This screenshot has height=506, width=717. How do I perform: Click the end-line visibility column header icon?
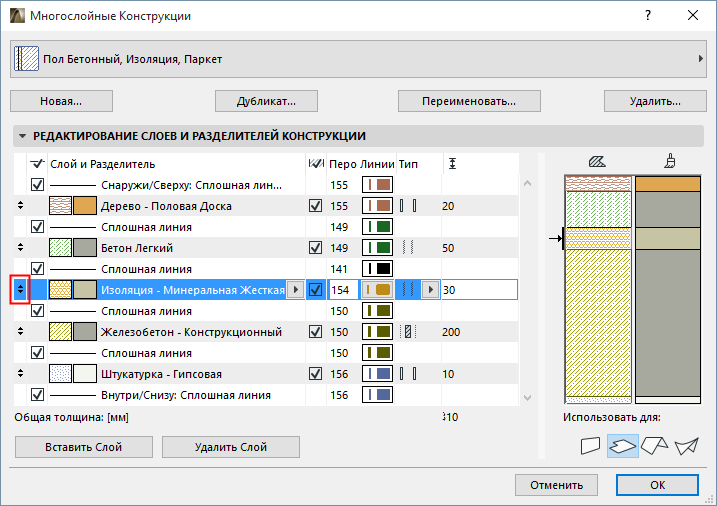pyautogui.click(x=316, y=164)
